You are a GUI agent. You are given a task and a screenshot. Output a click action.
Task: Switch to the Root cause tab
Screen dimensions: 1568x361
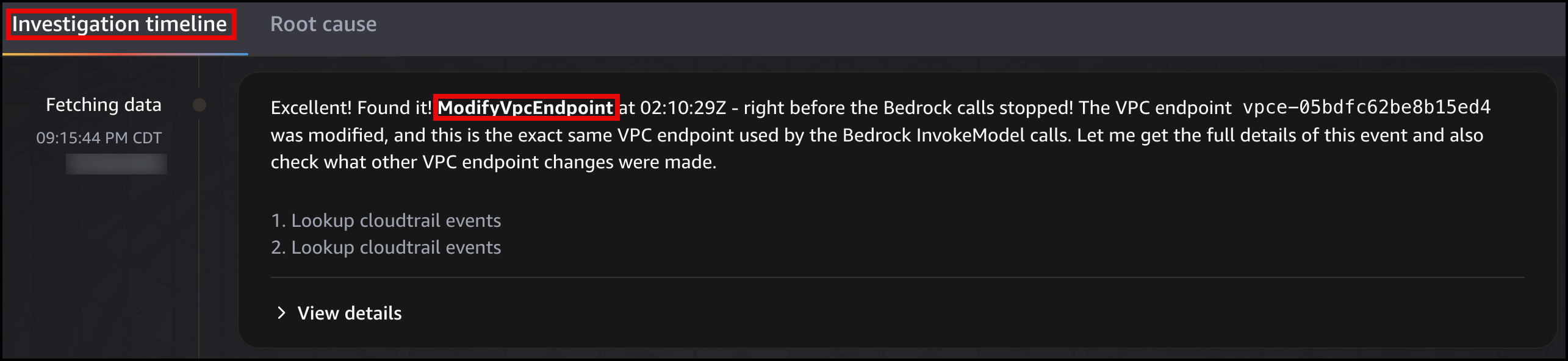(324, 24)
